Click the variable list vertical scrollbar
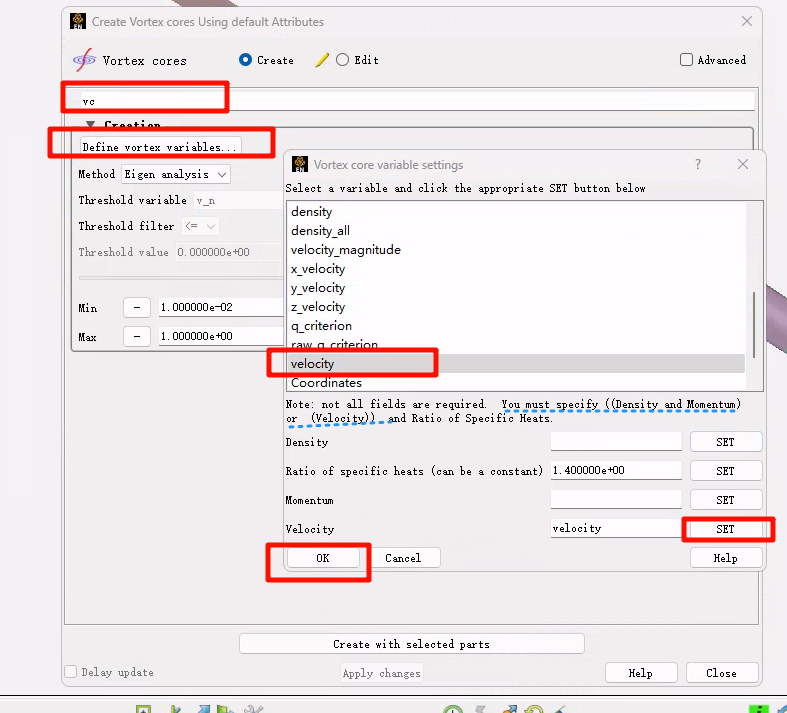The image size is (787, 713). pyautogui.click(x=754, y=320)
